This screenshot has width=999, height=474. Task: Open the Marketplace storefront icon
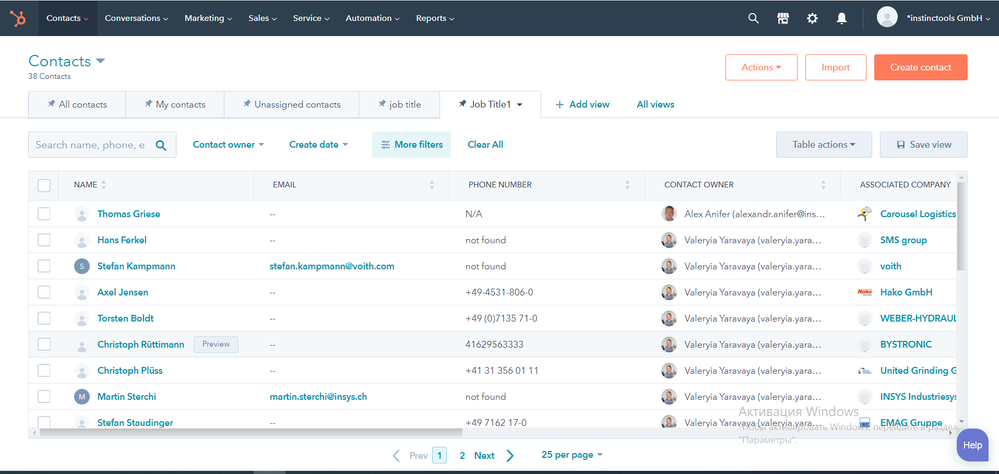pyautogui.click(x=783, y=18)
